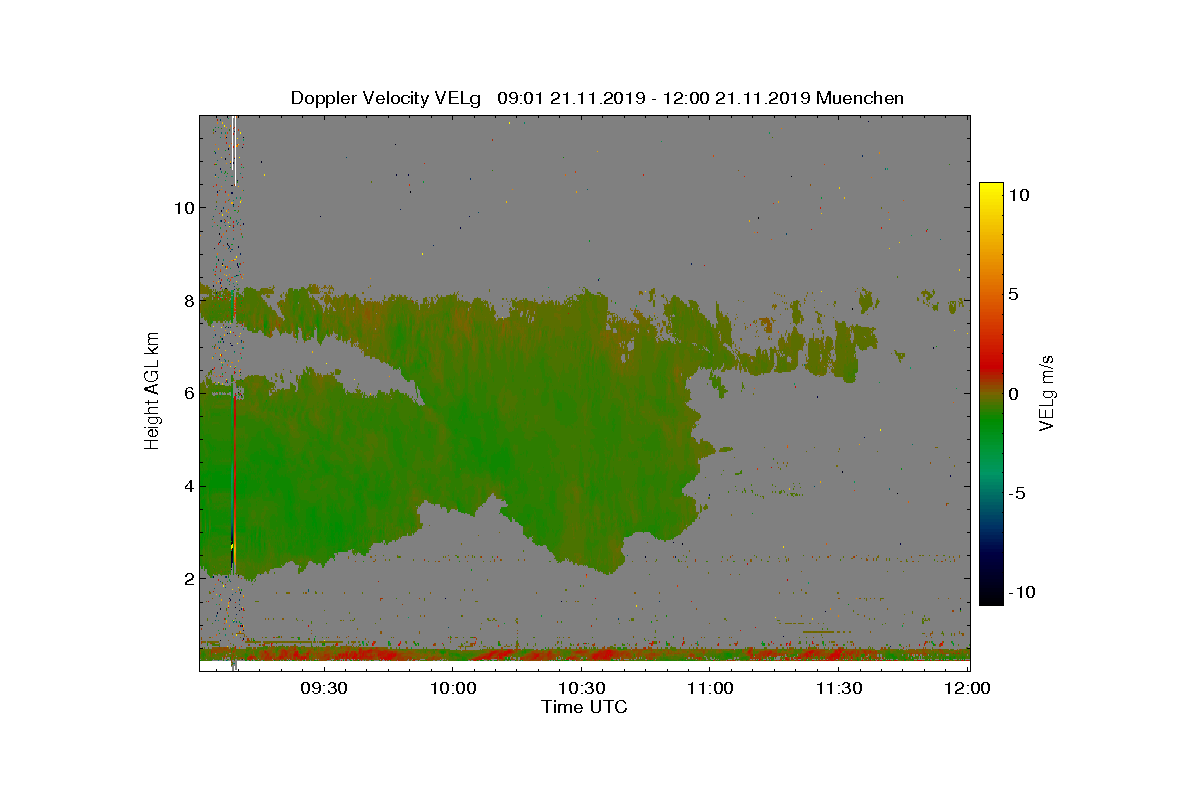Viewport: 1200px width, 800px height.
Task: Click the colorbar tick label '0'
Action: pyautogui.click(x=1013, y=394)
